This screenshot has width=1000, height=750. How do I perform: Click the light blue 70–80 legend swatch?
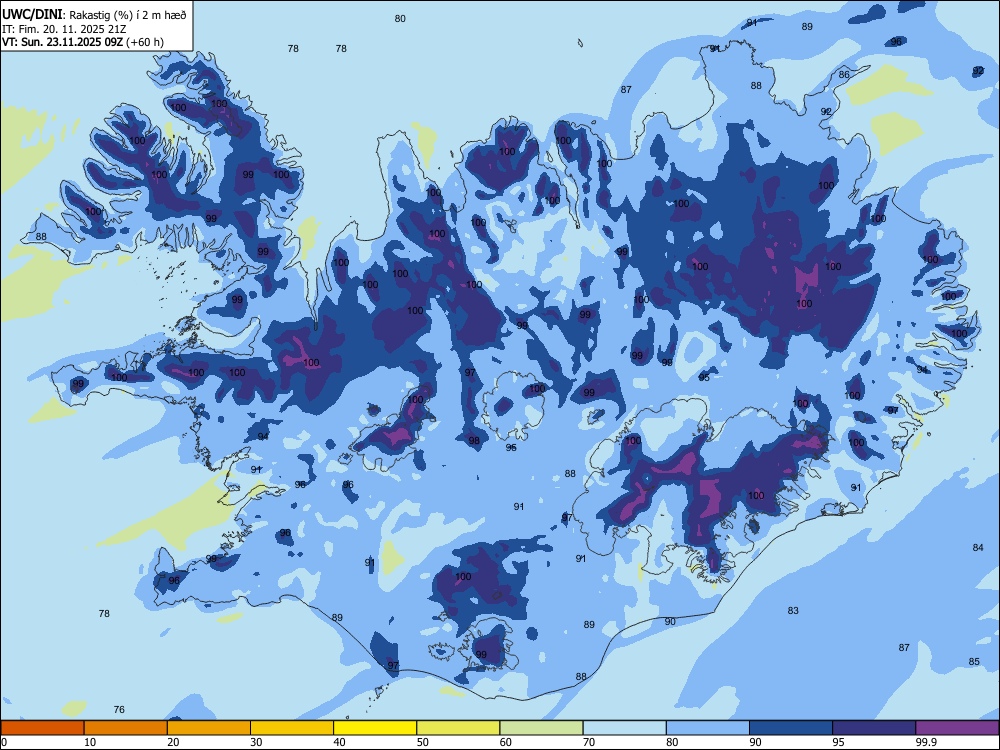[x=625, y=728]
